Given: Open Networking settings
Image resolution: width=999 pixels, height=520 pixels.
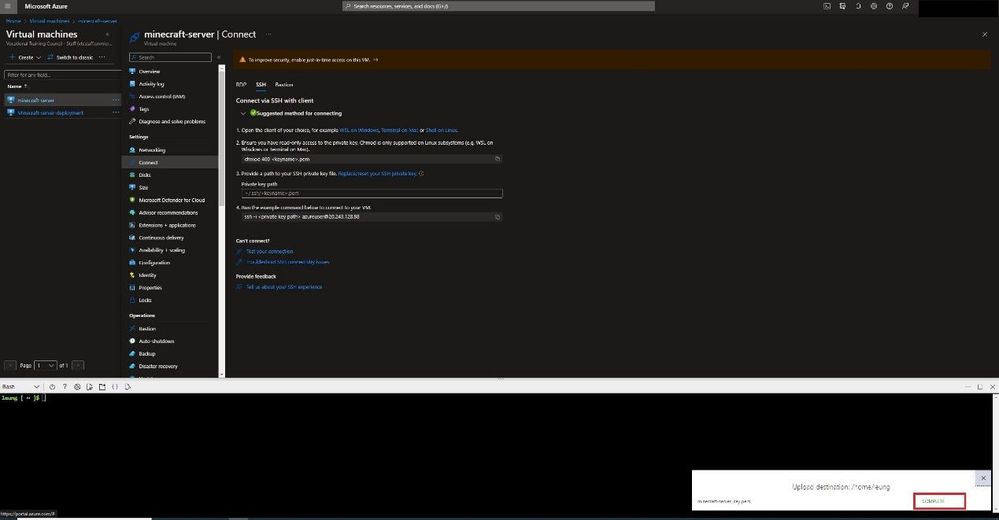Looking at the screenshot, I should tap(152, 150).
